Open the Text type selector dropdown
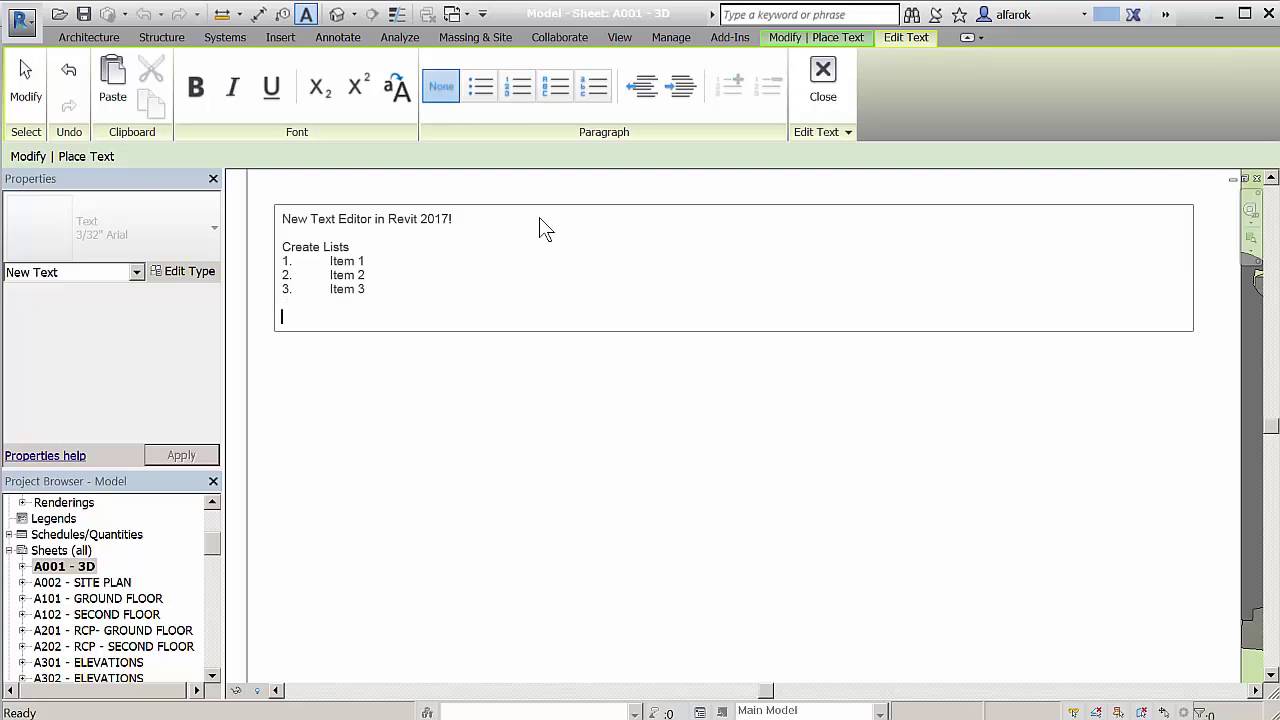This screenshot has width=1280, height=720. click(214, 228)
